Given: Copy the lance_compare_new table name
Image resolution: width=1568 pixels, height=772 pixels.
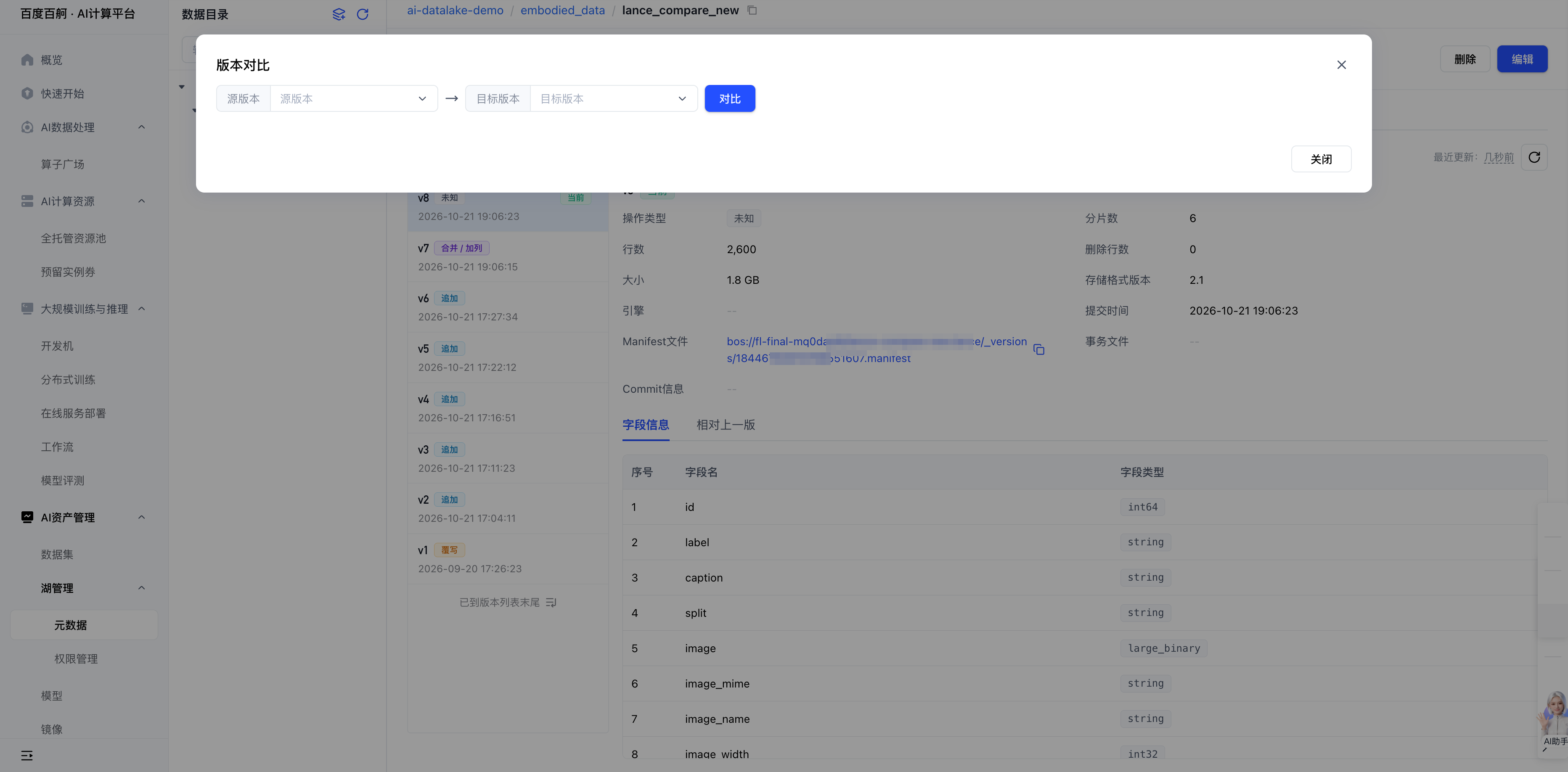Looking at the screenshot, I should 752,11.
